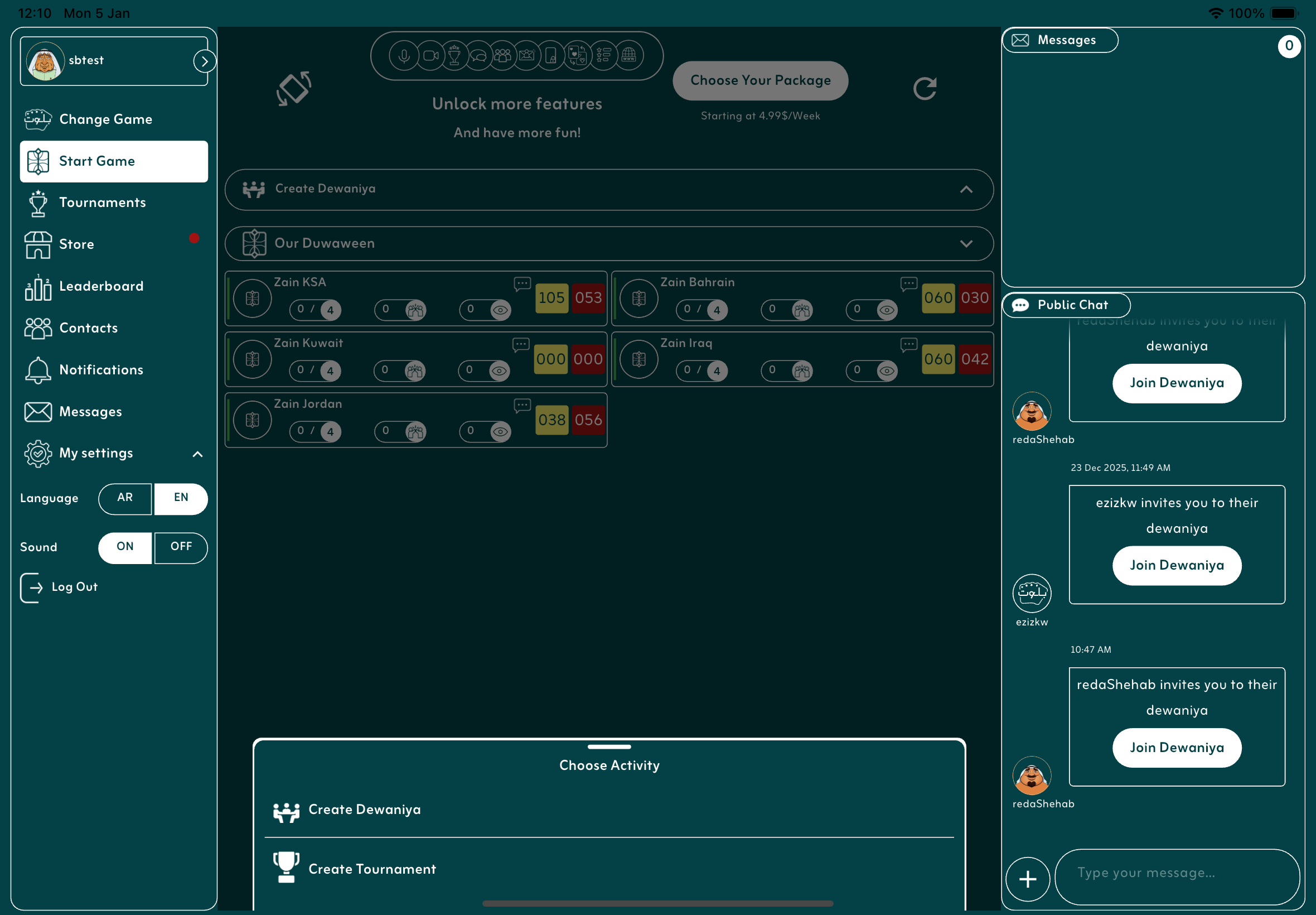Collapse the Create Dewaniya section
Screen dimensions: 1316x915
pyautogui.click(x=966, y=189)
